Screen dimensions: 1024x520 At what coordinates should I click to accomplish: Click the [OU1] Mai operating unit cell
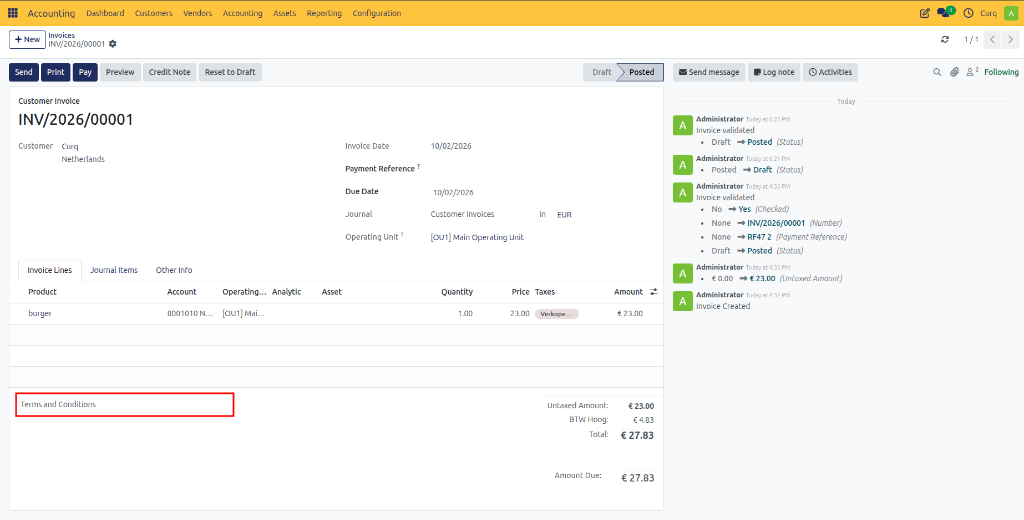(244, 314)
